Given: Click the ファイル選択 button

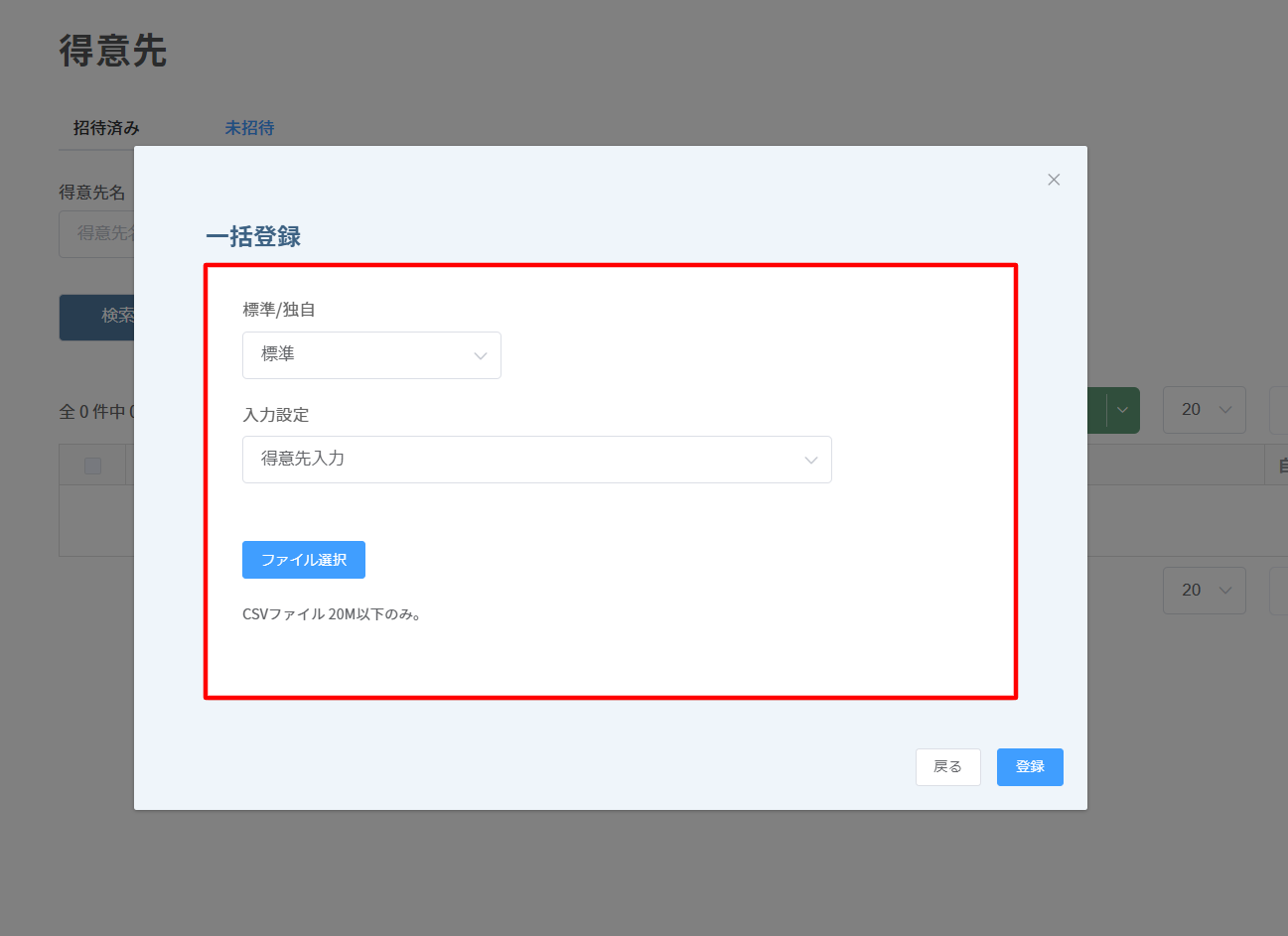Looking at the screenshot, I should tap(304, 560).
